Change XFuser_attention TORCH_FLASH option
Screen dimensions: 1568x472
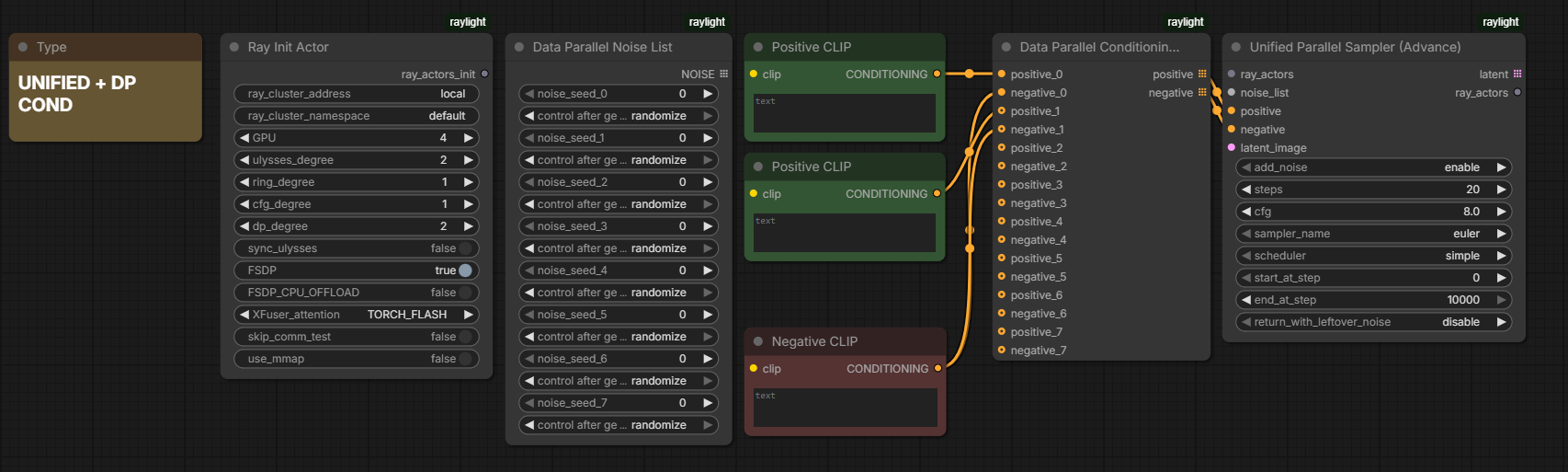(x=357, y=315)
